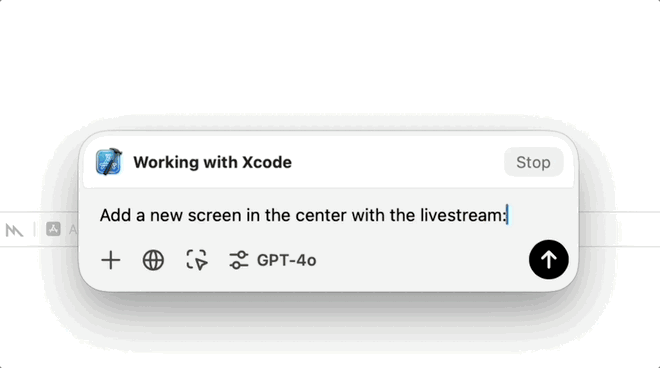Click the gray App Store style icon in the background

click(53, 229)
